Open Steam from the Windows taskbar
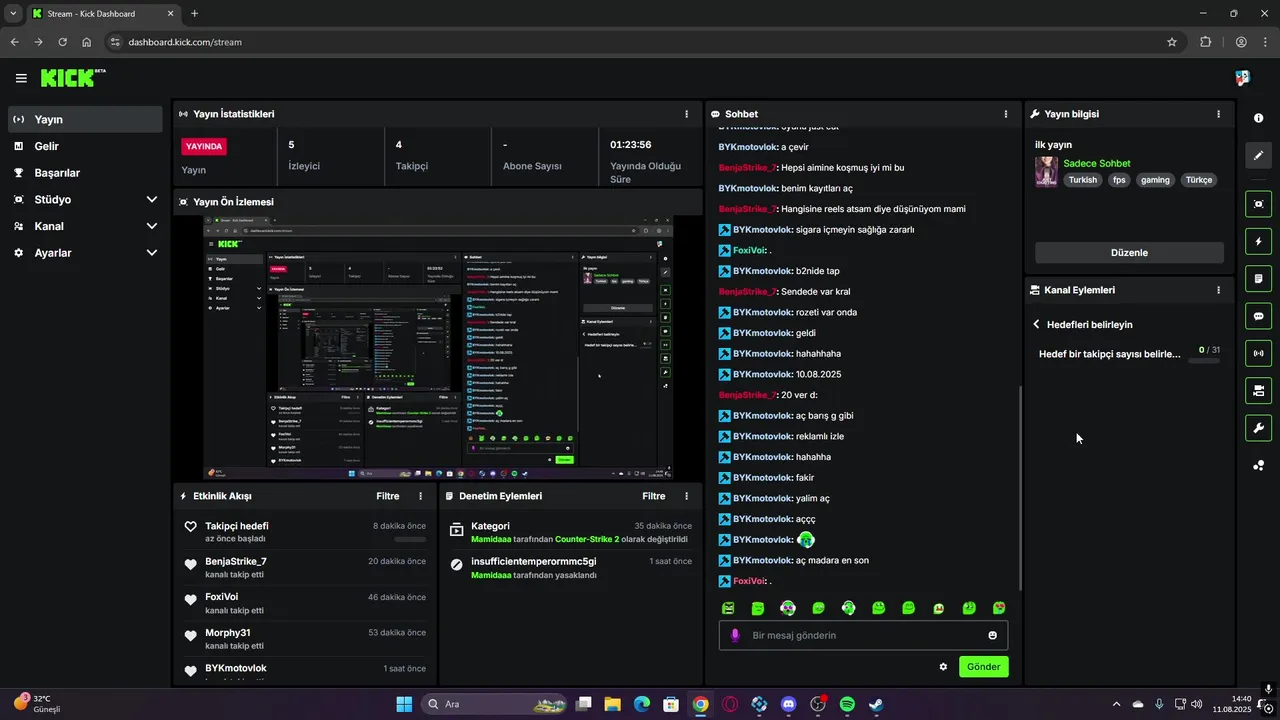Viewport: 1280px width, 720px height. [876, 704]
